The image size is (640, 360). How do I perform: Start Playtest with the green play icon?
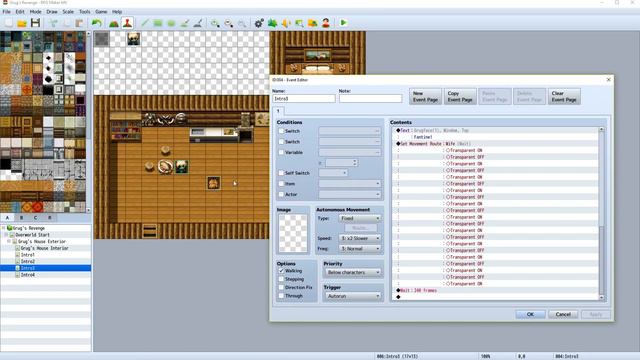[343, 23]
